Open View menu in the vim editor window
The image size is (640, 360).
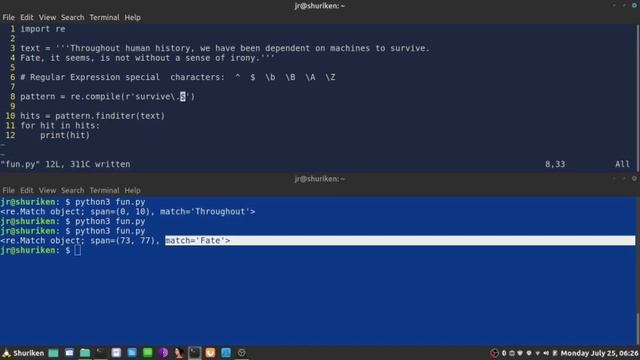click(47, 18)
